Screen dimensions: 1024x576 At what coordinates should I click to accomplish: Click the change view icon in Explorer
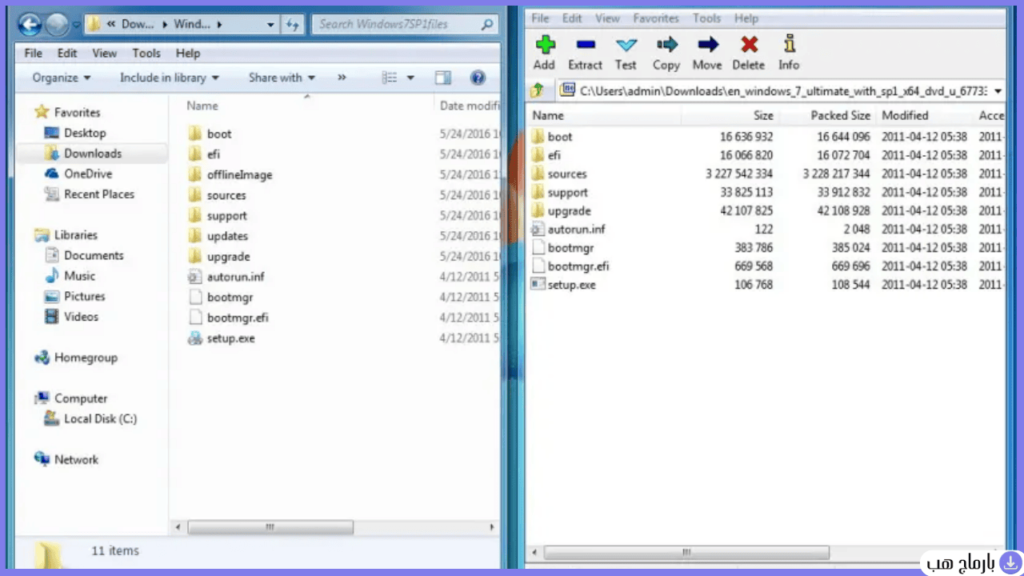pos(389,78)
